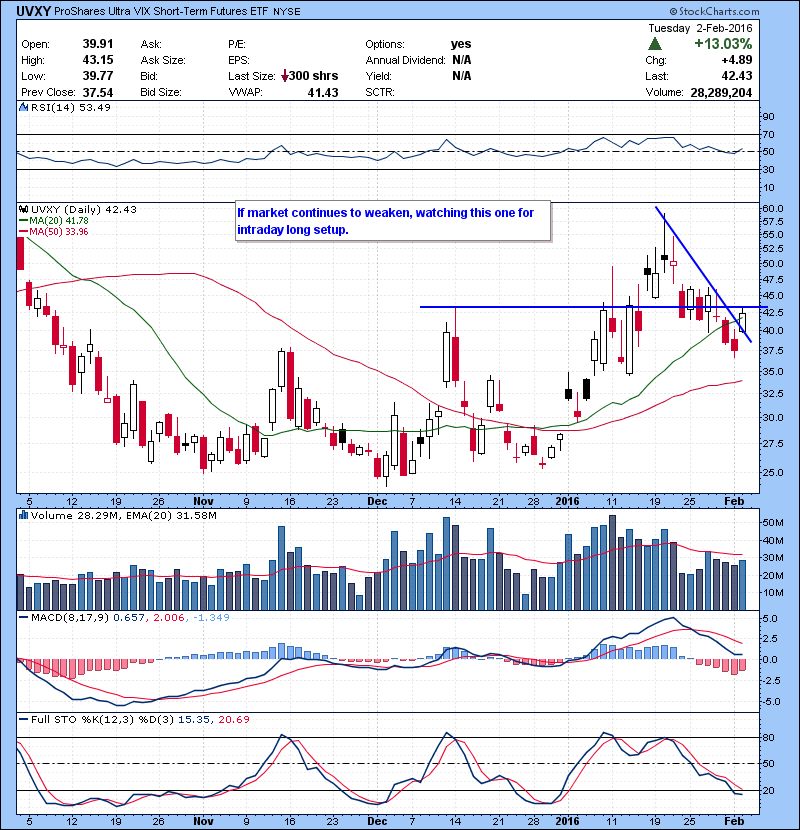Click the latest candlestick on 2-Feb

(742, 322)
